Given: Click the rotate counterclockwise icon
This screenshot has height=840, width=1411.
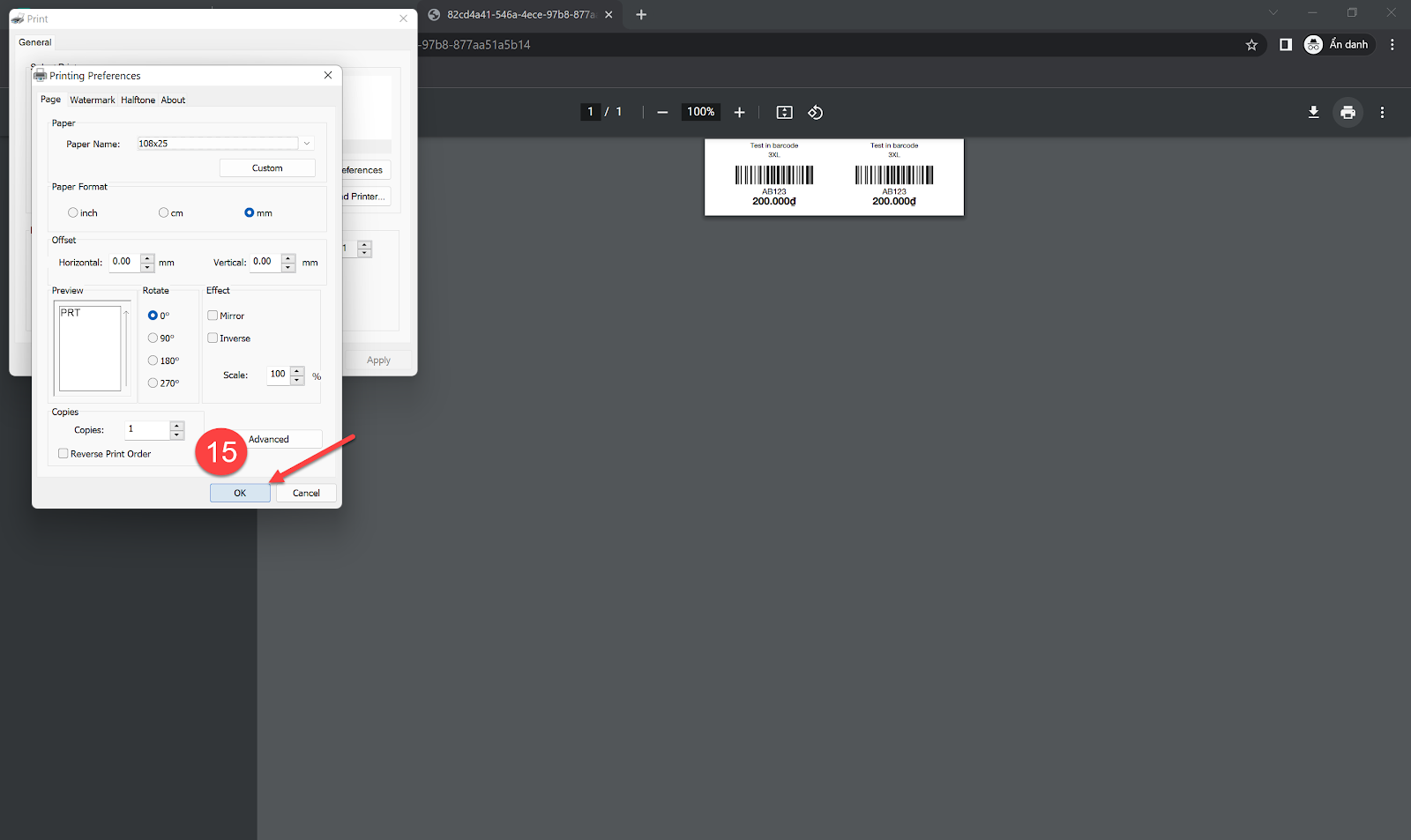Looking at the screenshot, I should click(815, 112).
